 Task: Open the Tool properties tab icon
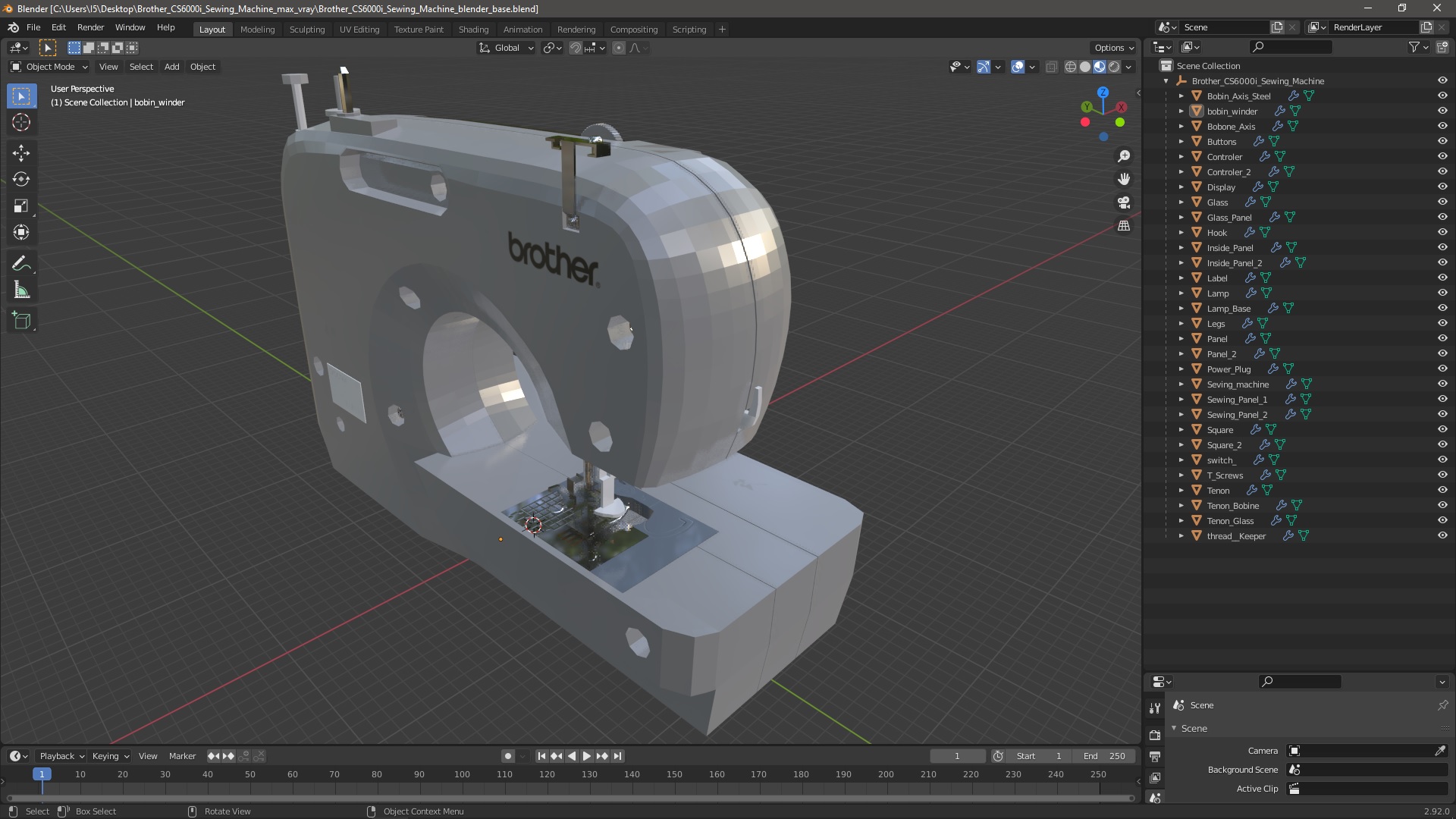click(1155, 708)
